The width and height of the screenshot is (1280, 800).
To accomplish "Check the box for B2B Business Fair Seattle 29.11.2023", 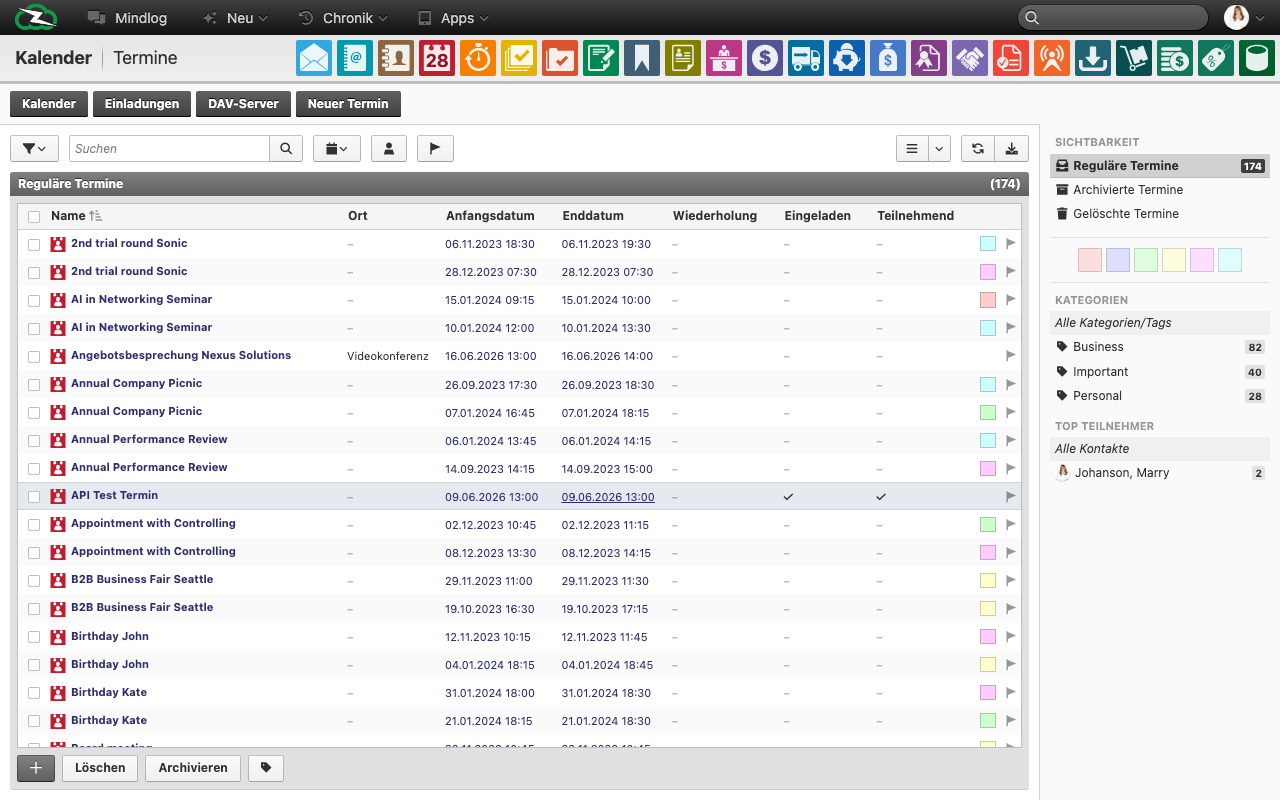I will (x=34, y=580).
